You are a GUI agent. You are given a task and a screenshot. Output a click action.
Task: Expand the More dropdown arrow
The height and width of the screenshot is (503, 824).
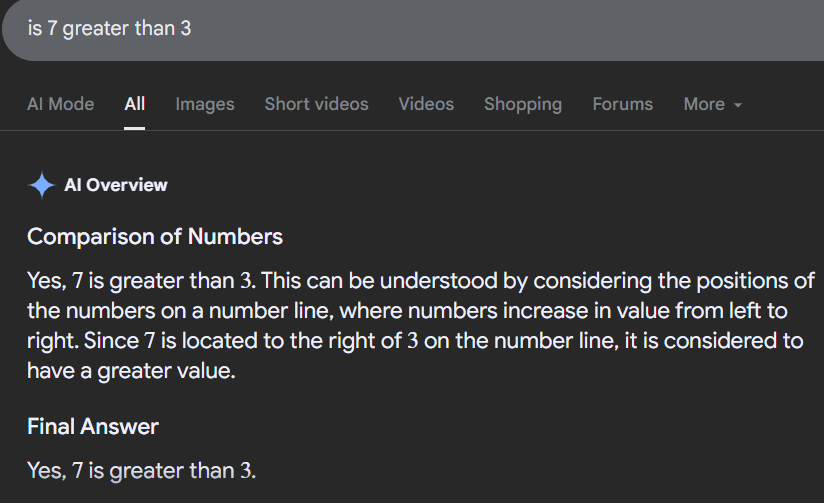tap(738, 105)
